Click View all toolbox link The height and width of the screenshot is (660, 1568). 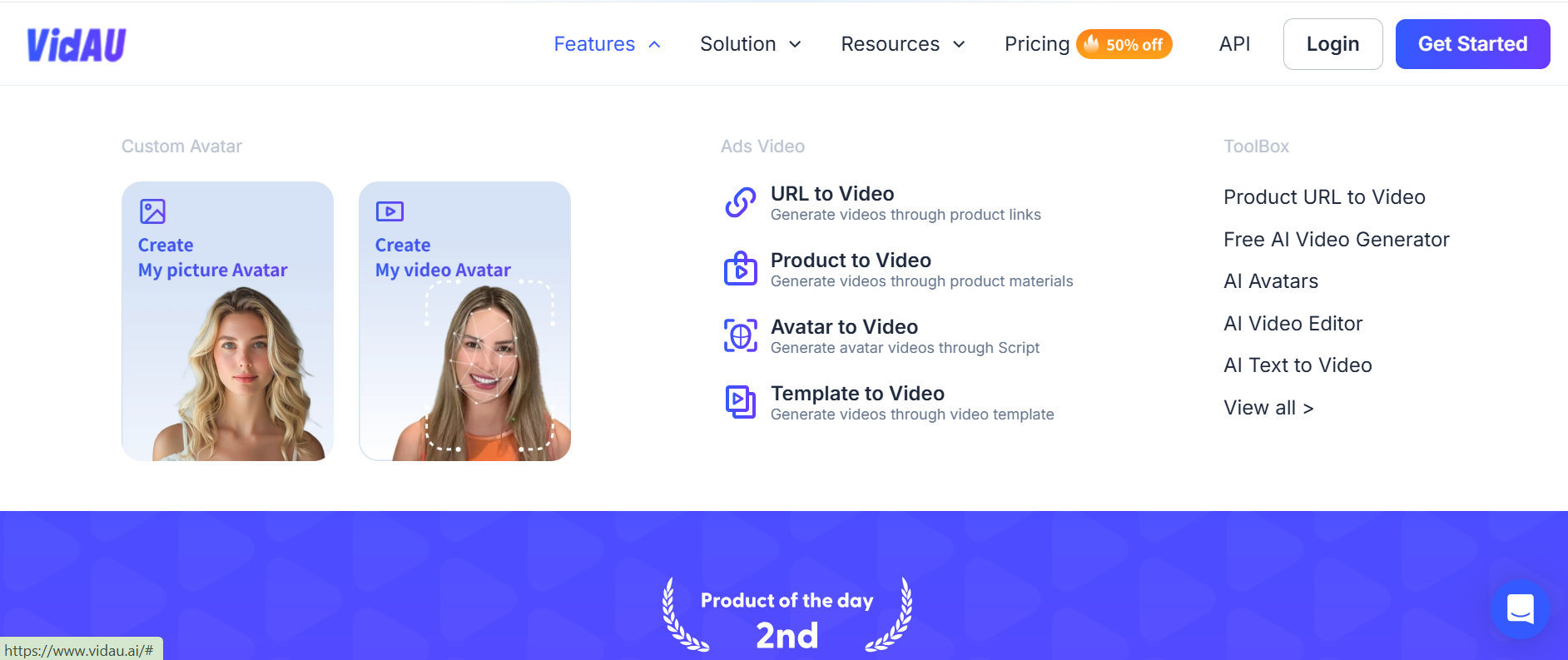1268,408
